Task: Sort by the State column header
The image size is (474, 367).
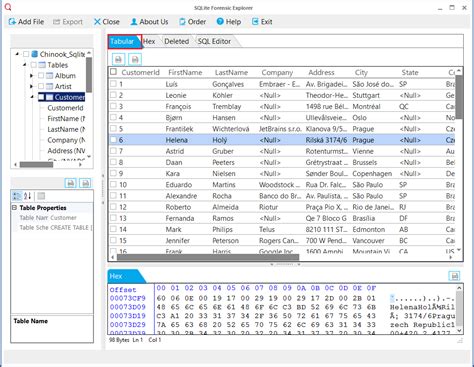Action: click(410, 72)
